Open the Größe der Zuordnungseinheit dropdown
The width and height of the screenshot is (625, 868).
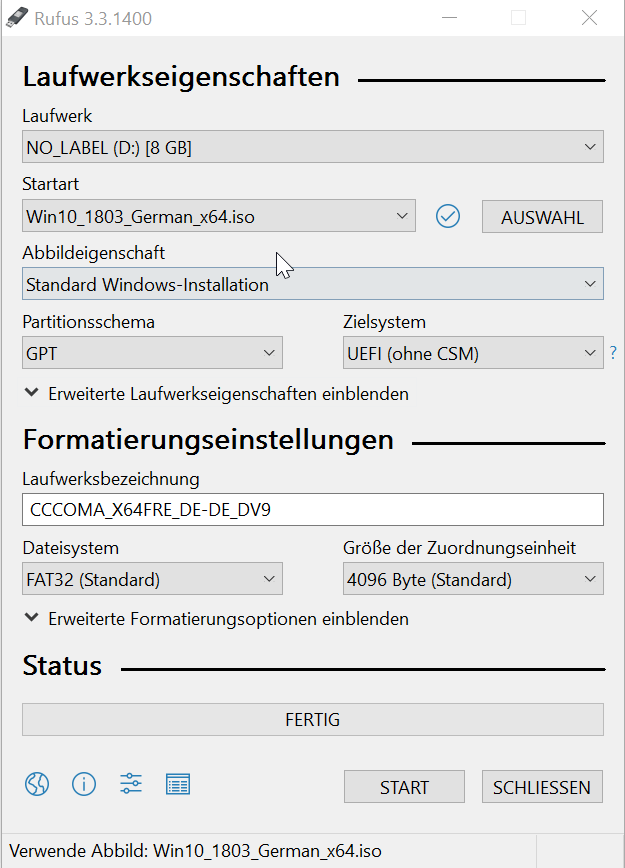[473, 579]
